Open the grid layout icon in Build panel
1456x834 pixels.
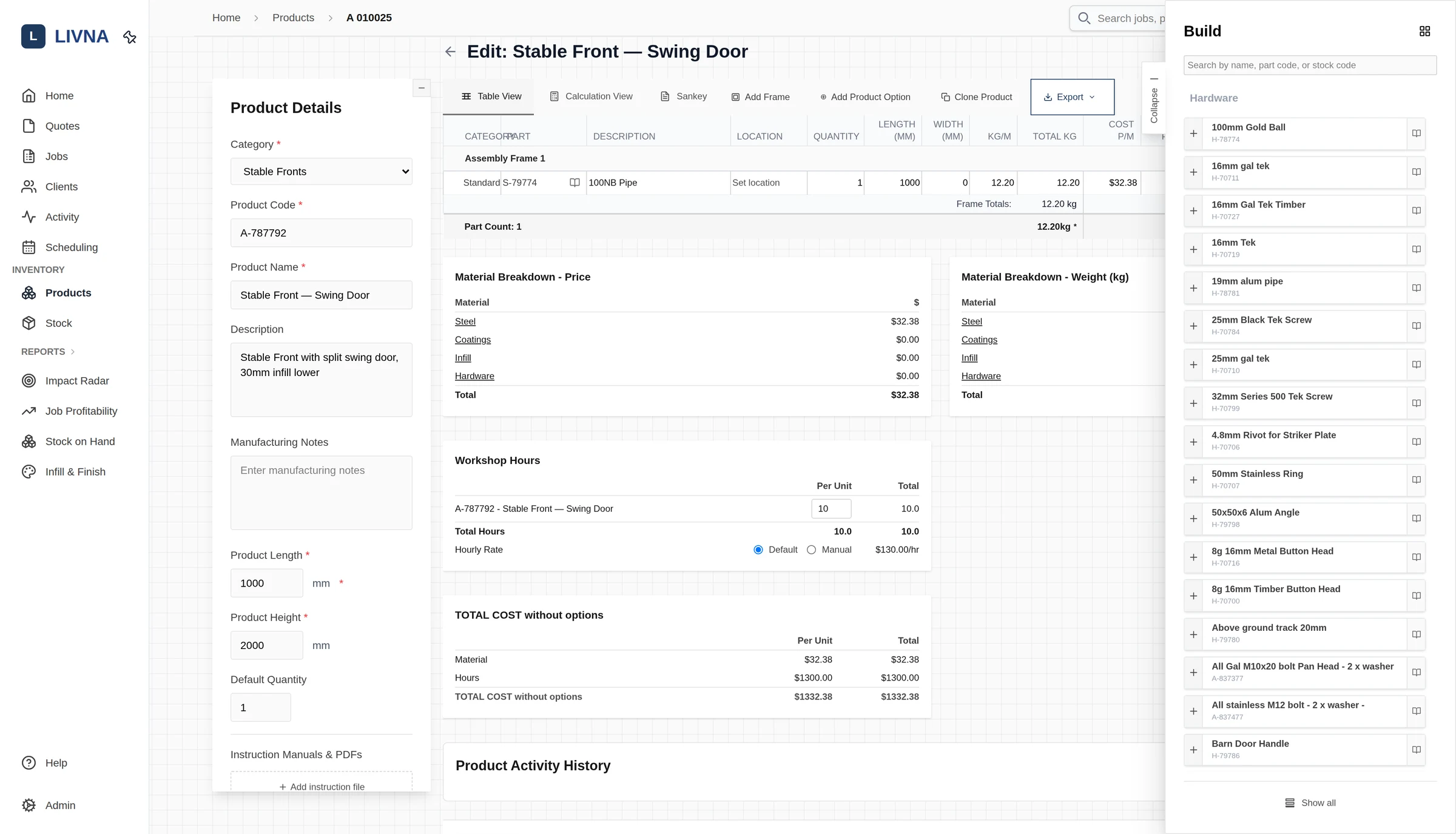[1424, 31]
